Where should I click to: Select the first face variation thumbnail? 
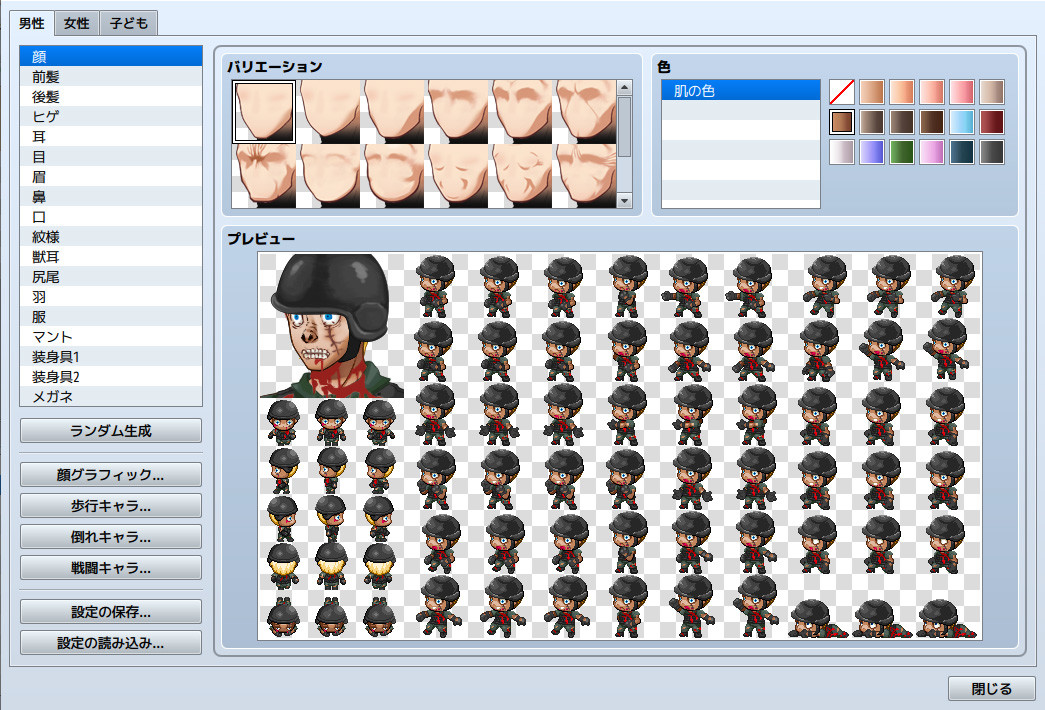[262, 110]
